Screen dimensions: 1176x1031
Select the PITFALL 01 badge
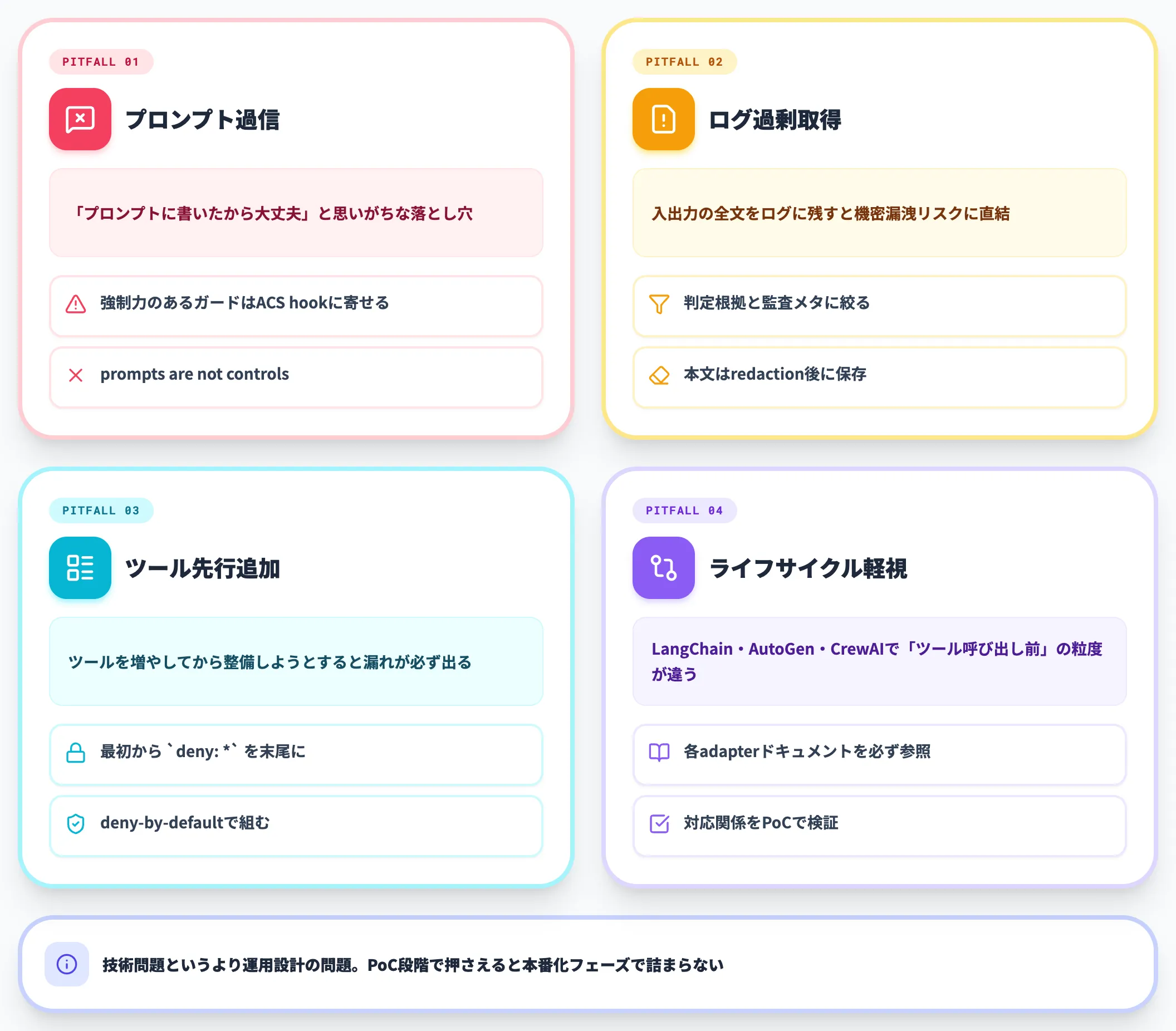coord(101,62)
